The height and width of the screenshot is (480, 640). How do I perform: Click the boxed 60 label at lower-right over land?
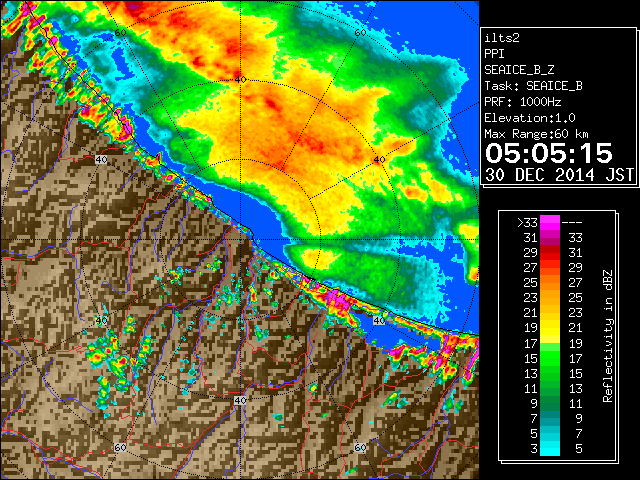click(x=360, y=448)
